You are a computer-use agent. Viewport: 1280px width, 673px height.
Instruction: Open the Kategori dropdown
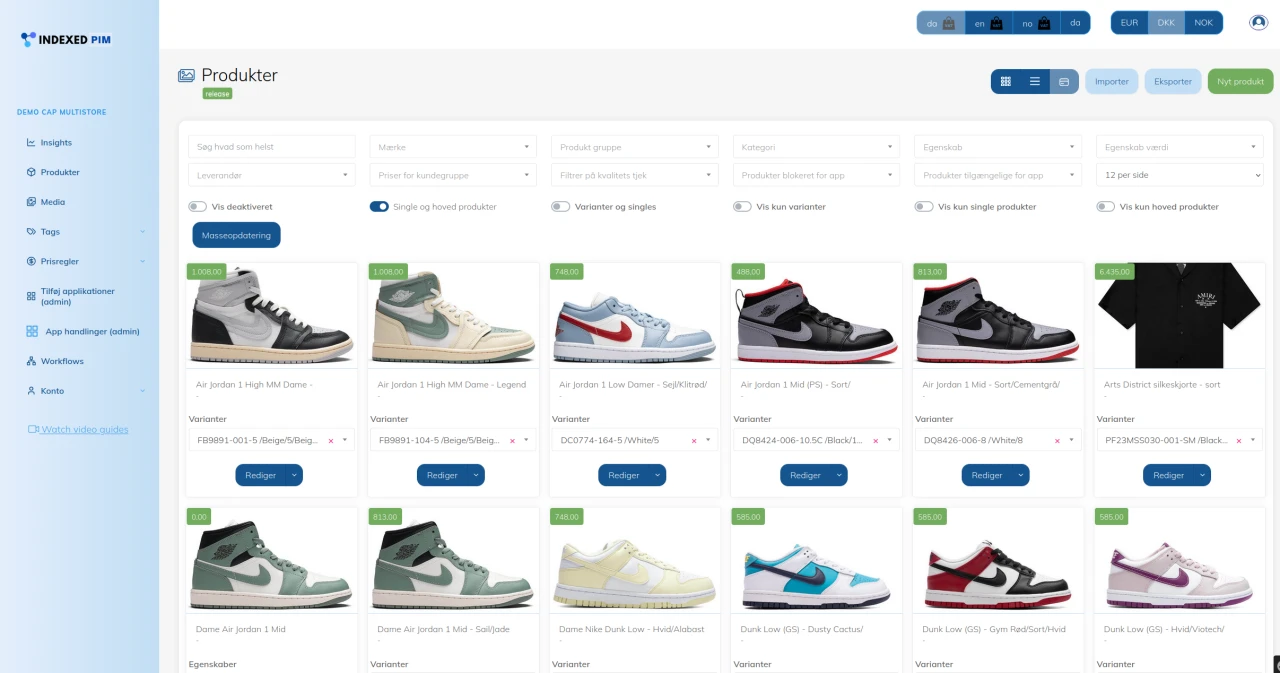pyautogui.click(x=816, y=147)
